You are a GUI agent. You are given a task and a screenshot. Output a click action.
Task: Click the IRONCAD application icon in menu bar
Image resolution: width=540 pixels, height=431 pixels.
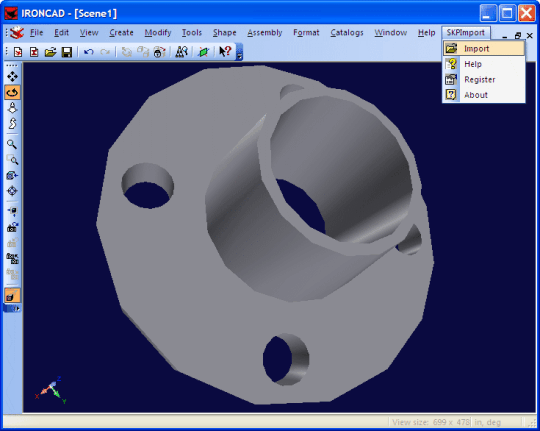click(16, 33)
